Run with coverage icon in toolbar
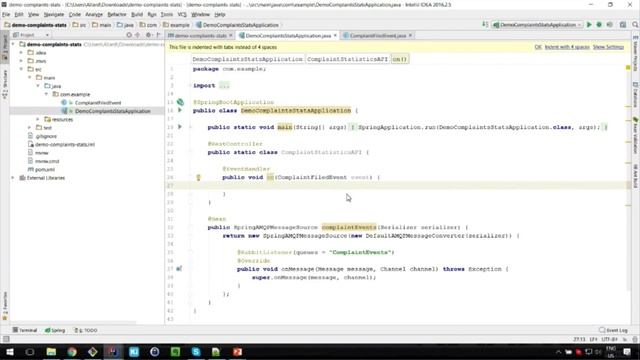Screen dimensions: 640x360 tap(610, 25)
